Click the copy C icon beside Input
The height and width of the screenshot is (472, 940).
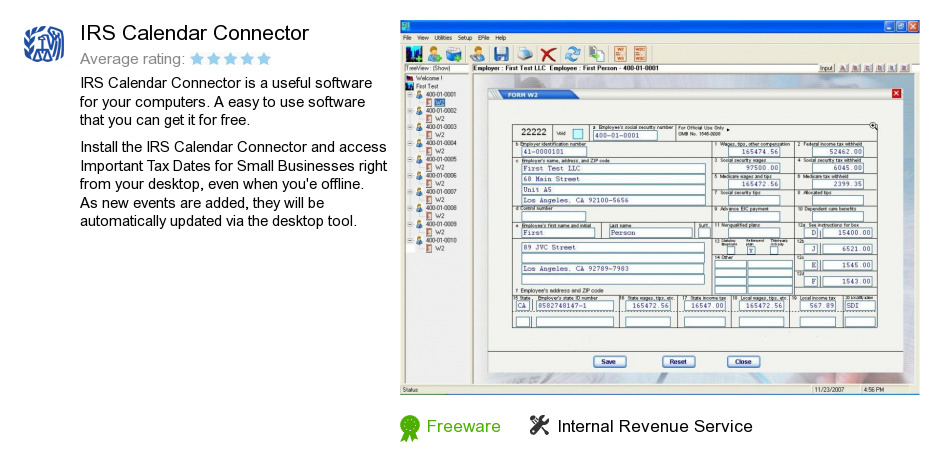click(x=868, y=68)
